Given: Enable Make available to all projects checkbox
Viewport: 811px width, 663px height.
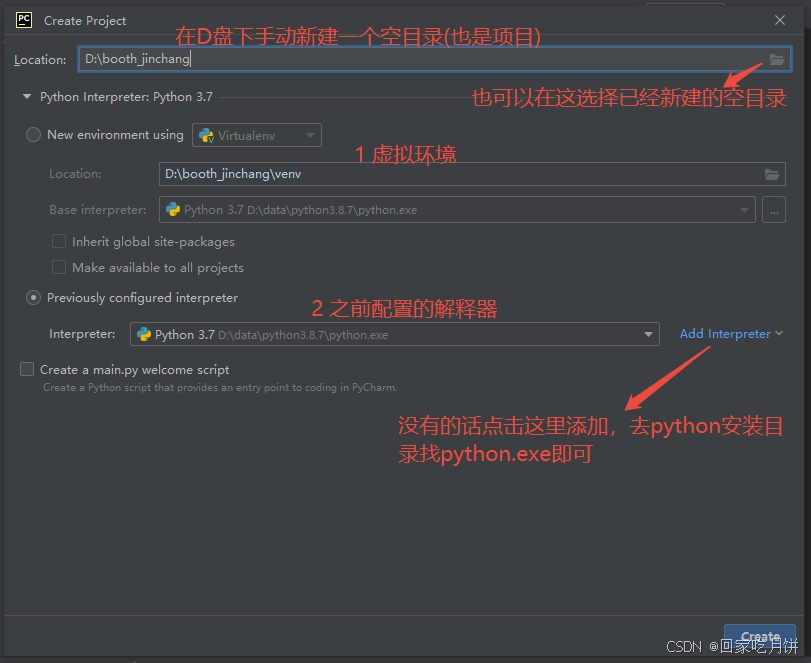Looking at the screenshot, I should coord(59,267).
